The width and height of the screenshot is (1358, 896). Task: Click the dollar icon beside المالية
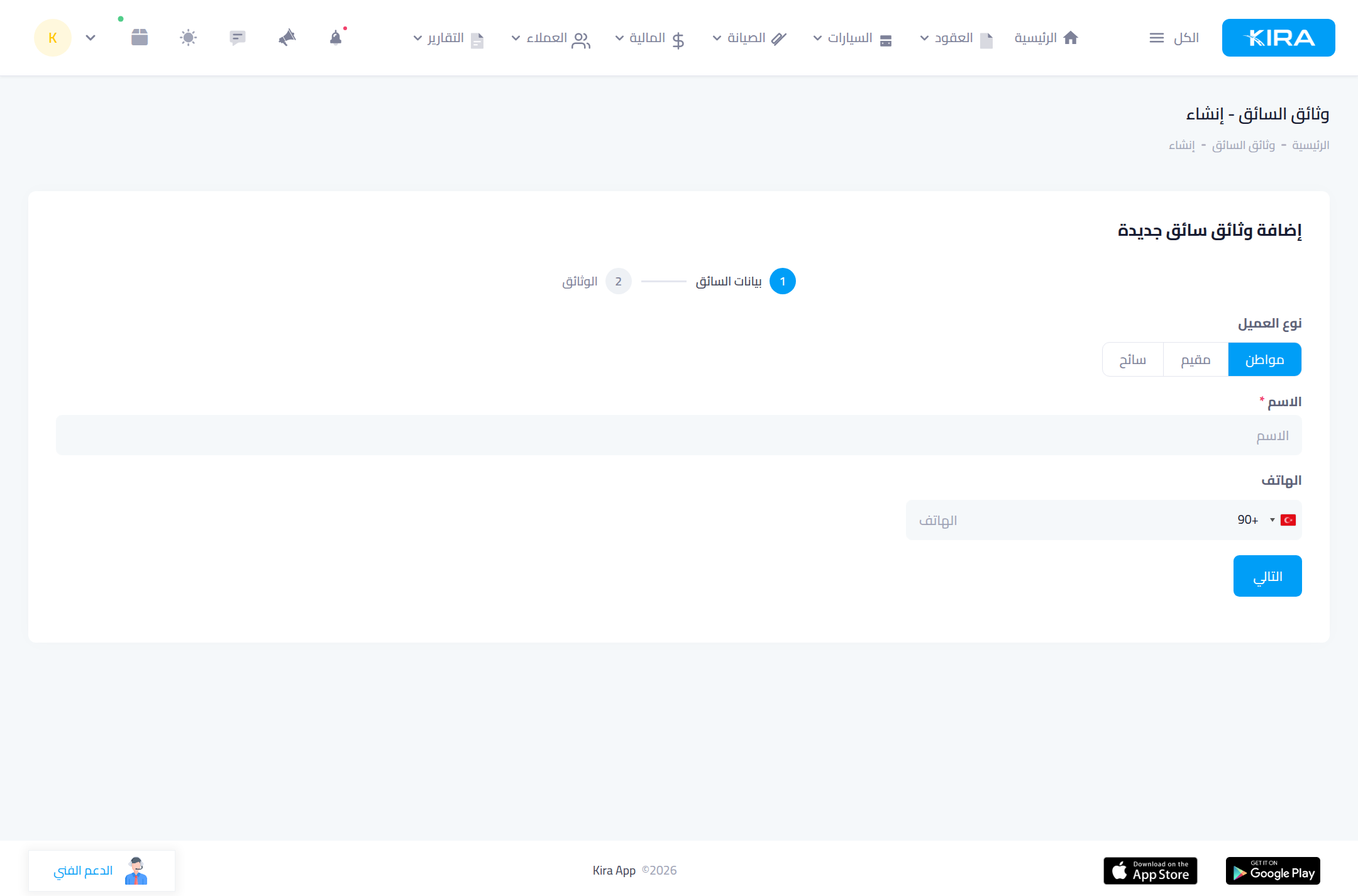click(678, 40)
